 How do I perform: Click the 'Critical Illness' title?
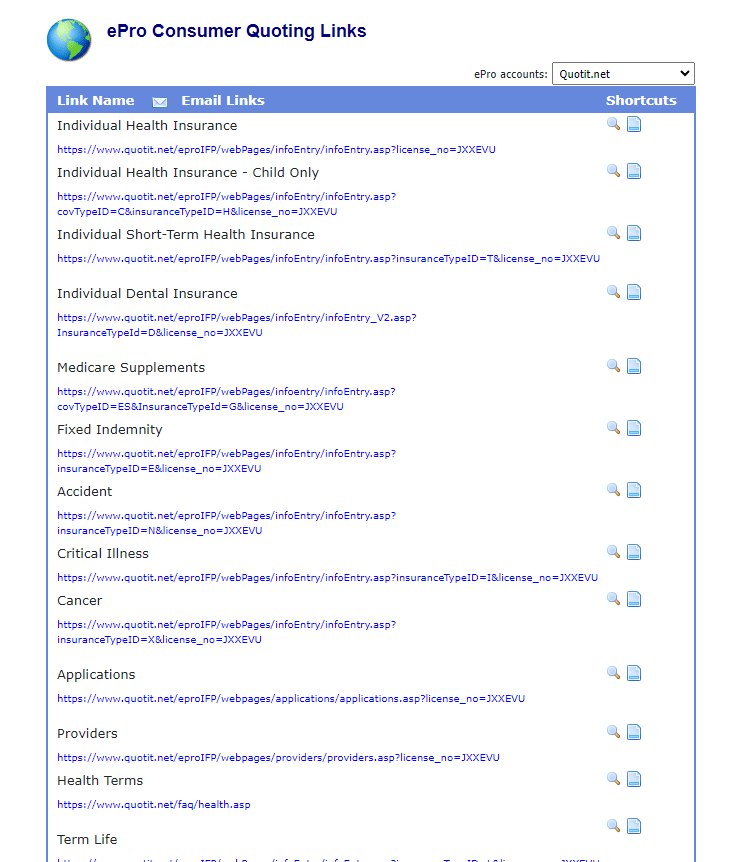click(103, 554)
